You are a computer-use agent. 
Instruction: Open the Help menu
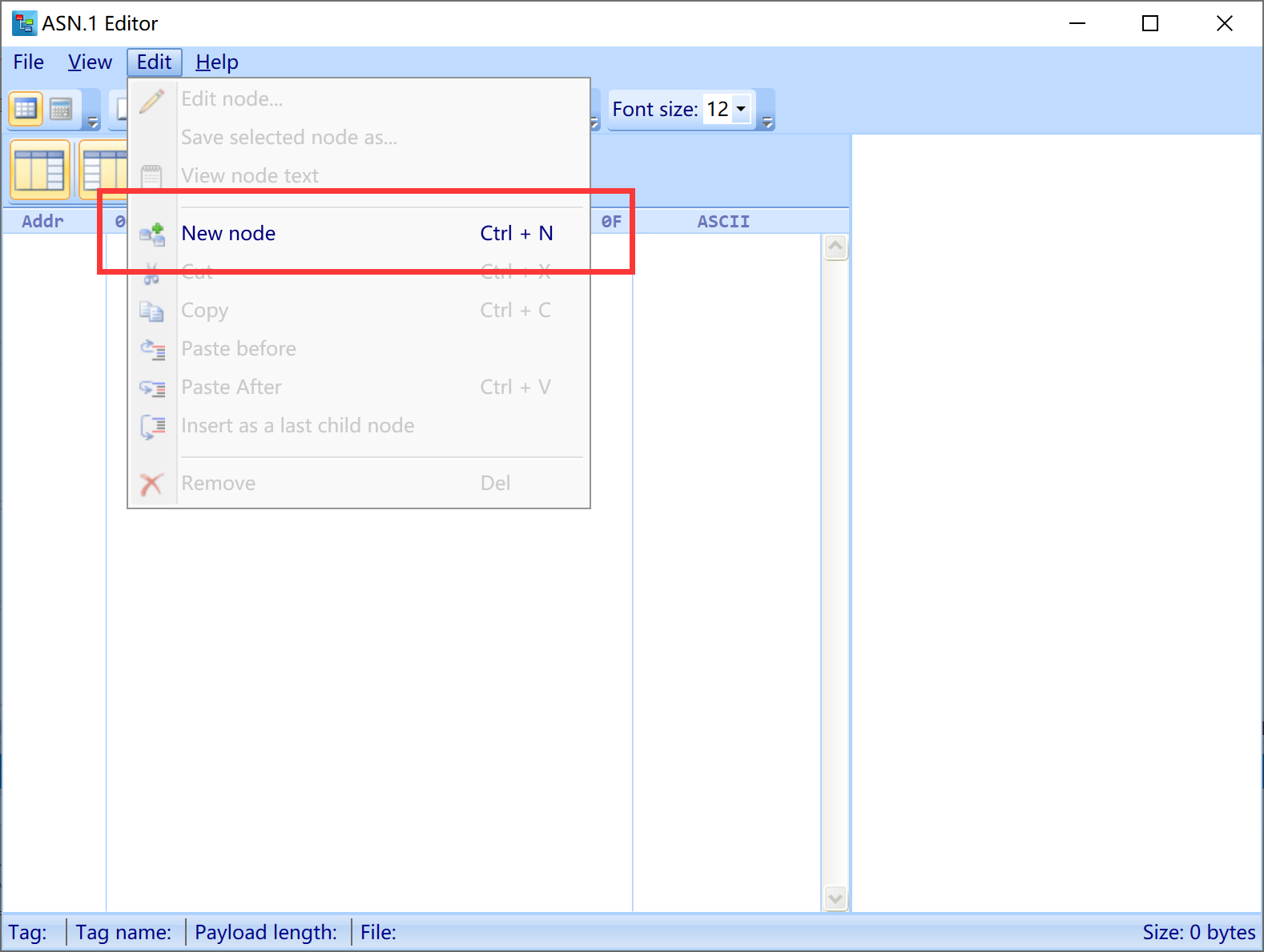click(217, 62)
